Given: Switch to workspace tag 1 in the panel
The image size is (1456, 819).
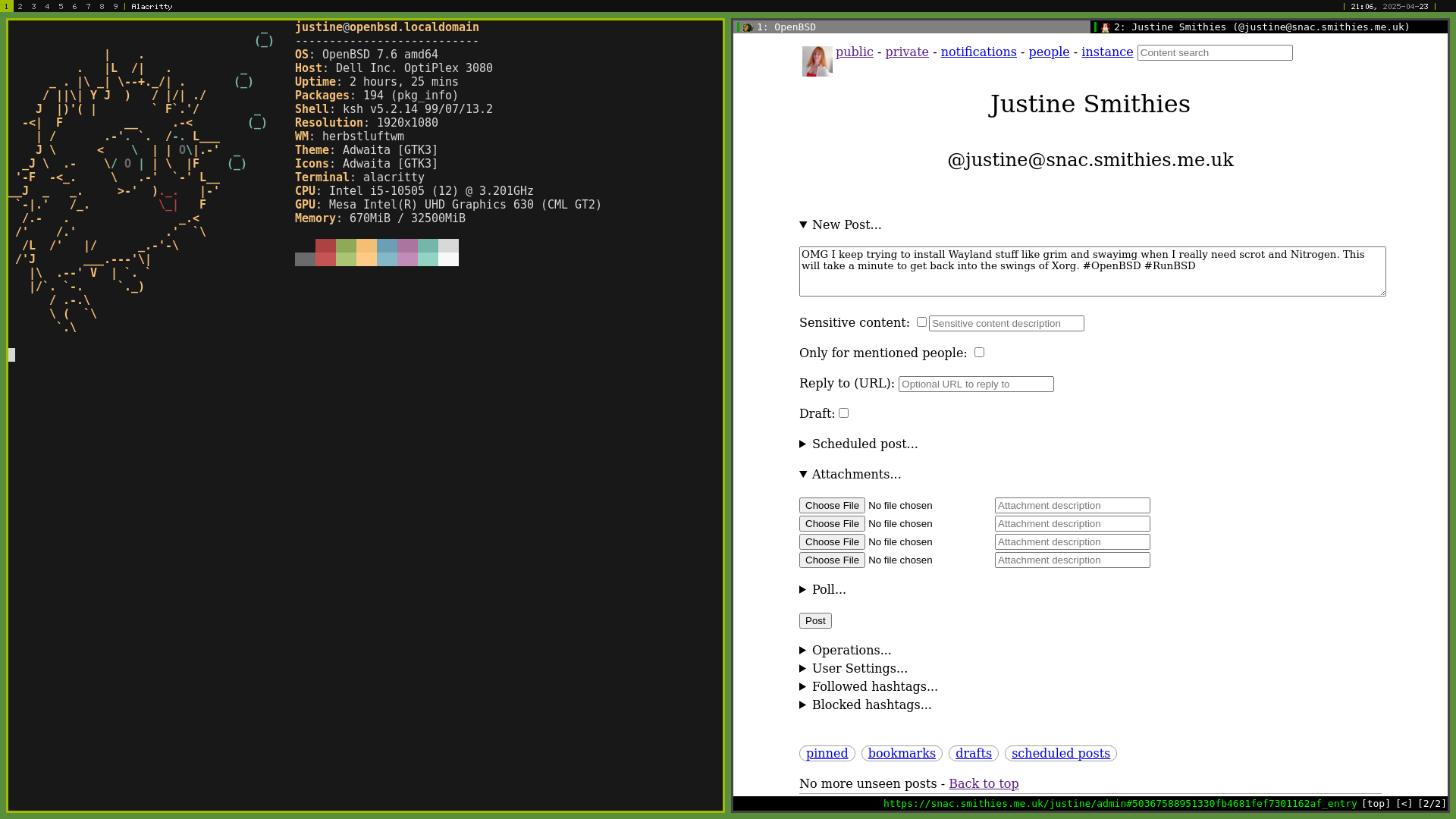Looking at the screenshot, I should pos(6,6).
